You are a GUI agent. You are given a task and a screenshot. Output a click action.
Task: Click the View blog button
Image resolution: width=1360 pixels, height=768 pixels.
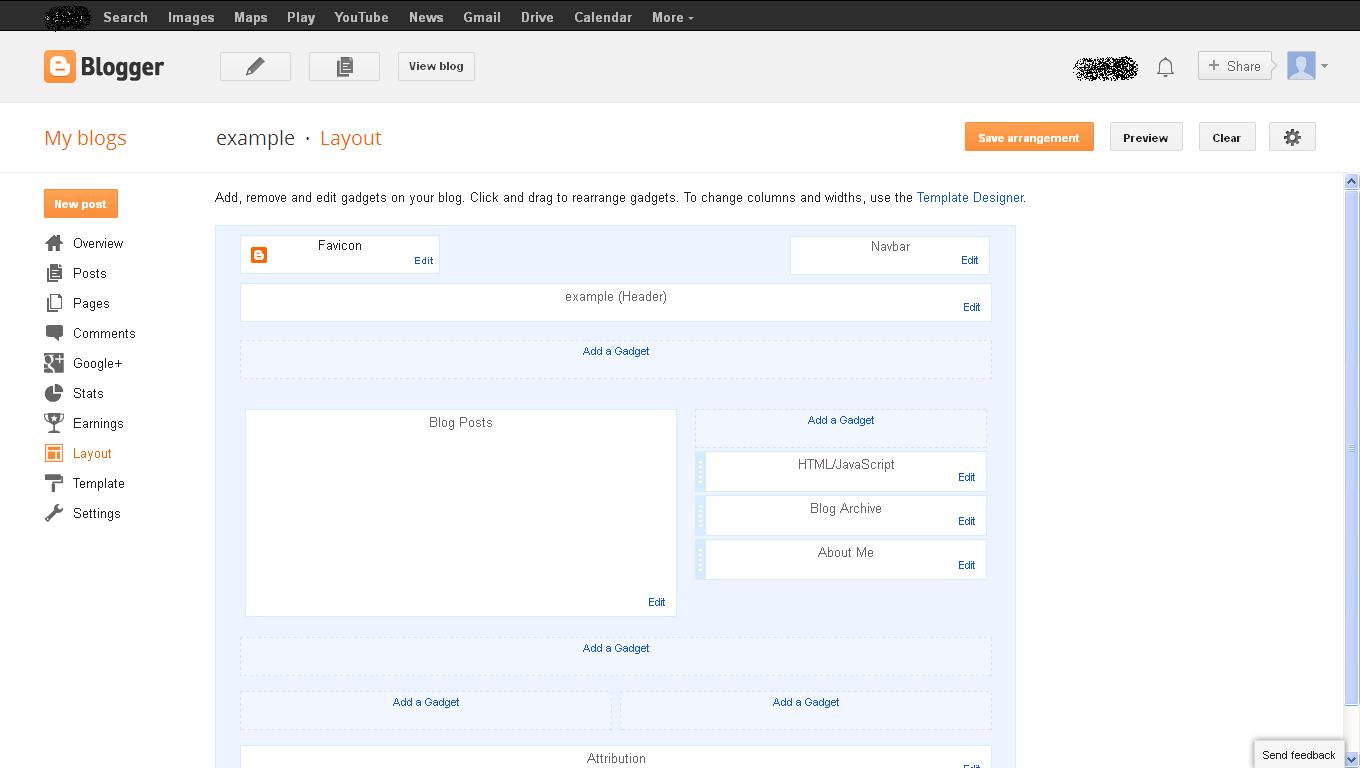pos(436,66)
